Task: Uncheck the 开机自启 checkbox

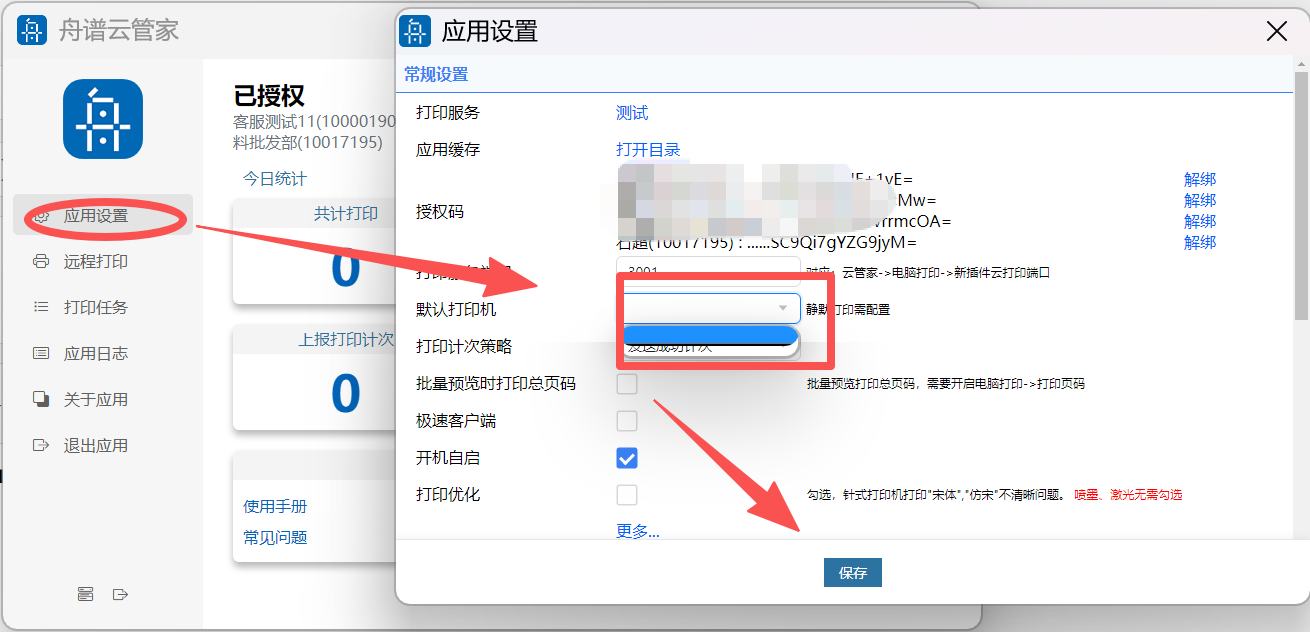Action: click(x=627, y=458)
